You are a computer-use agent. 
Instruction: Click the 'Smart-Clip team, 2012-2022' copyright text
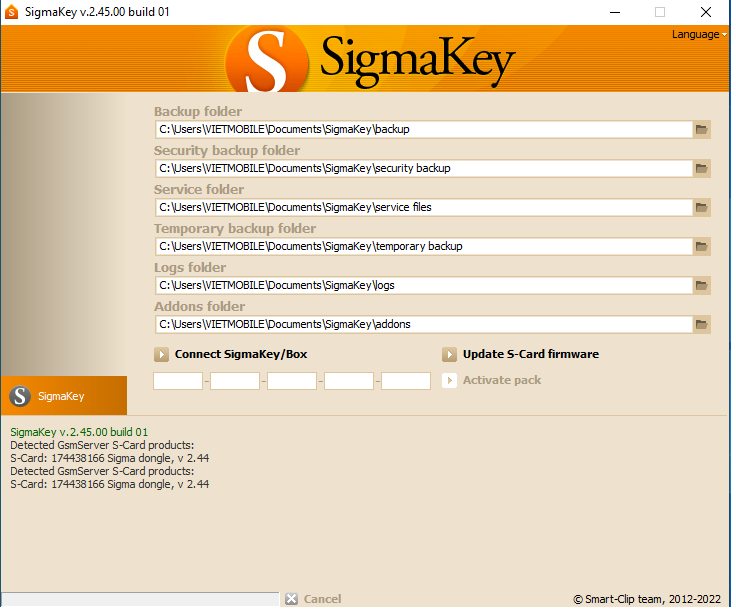[647, 599]
